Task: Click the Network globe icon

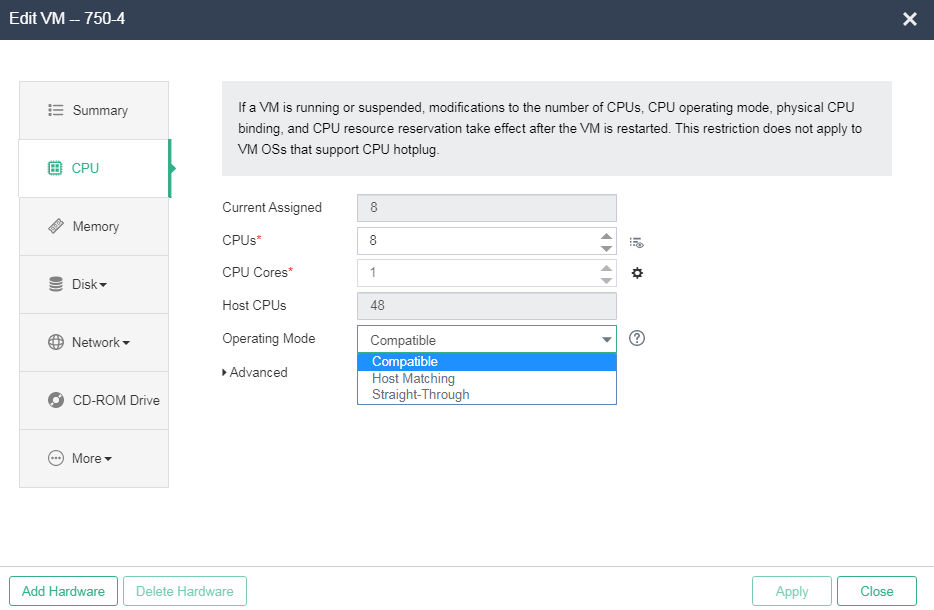Action: tap(56, 343)
